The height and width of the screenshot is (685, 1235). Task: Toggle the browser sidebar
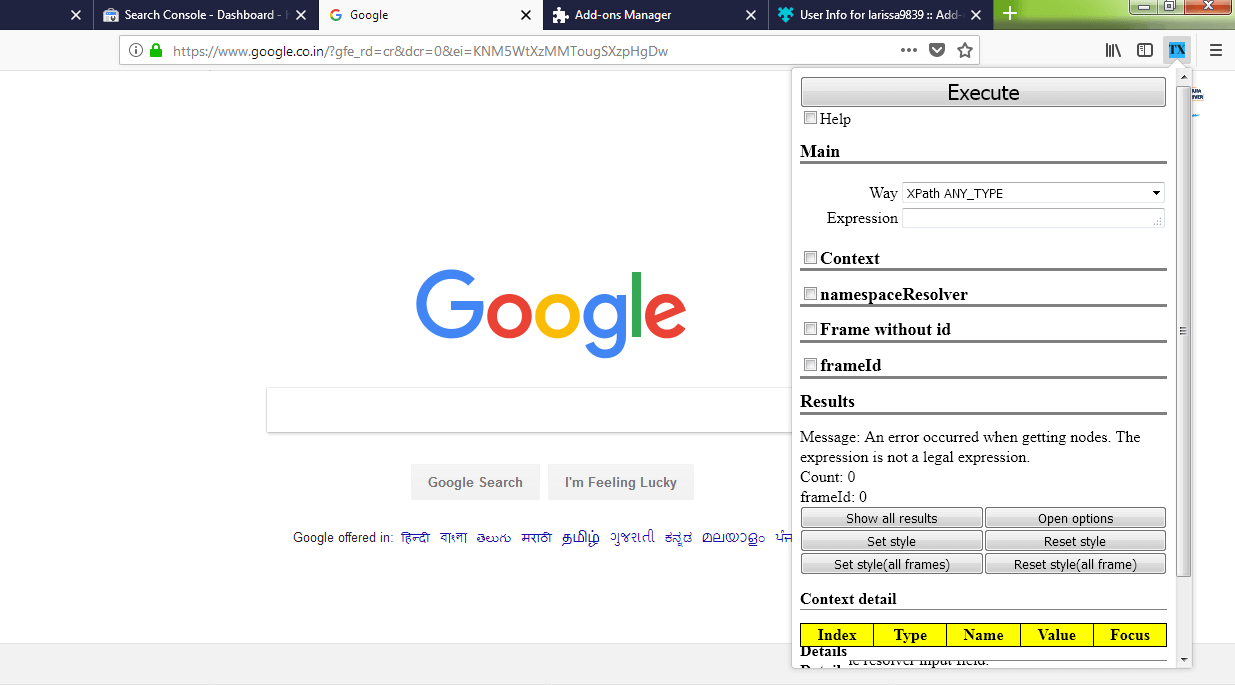[x=1144, y=49]
